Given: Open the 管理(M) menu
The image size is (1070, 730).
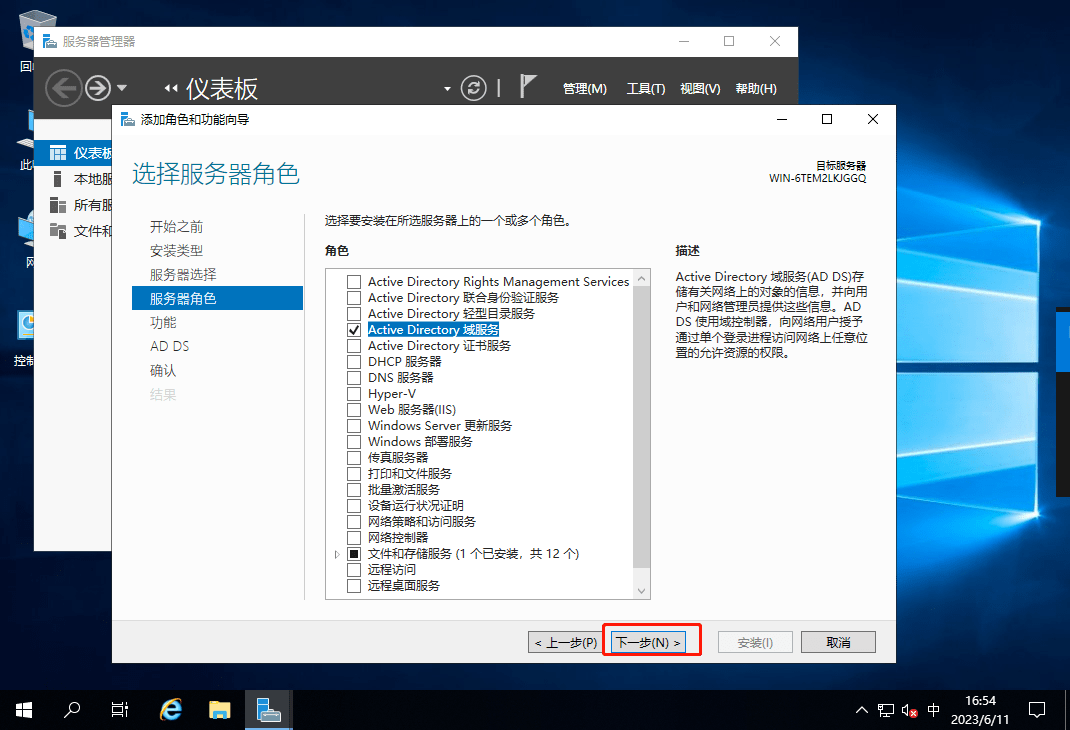Looking at the screenshot, I should tap(585, 89).
